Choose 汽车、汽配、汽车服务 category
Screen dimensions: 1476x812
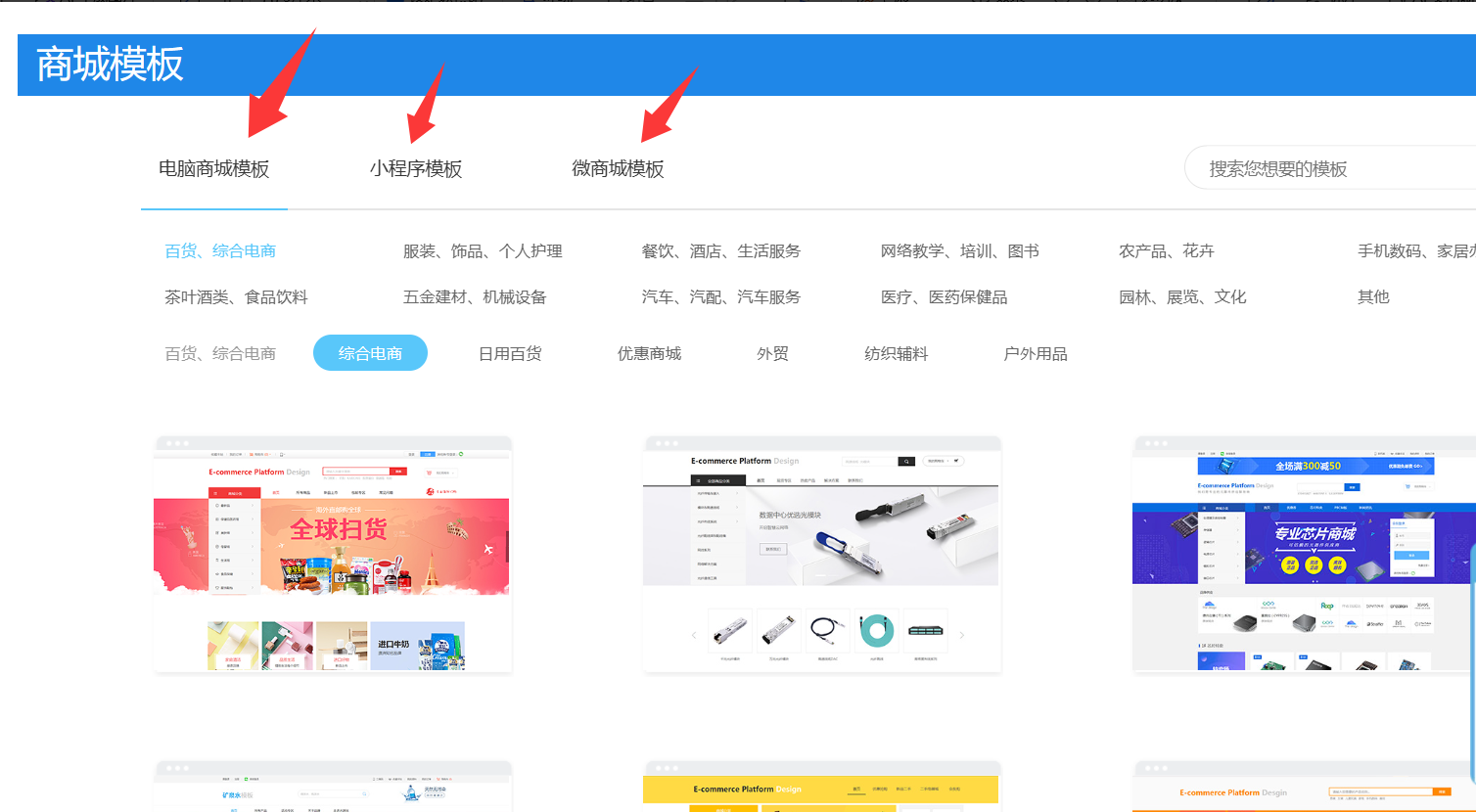(720, 297)
